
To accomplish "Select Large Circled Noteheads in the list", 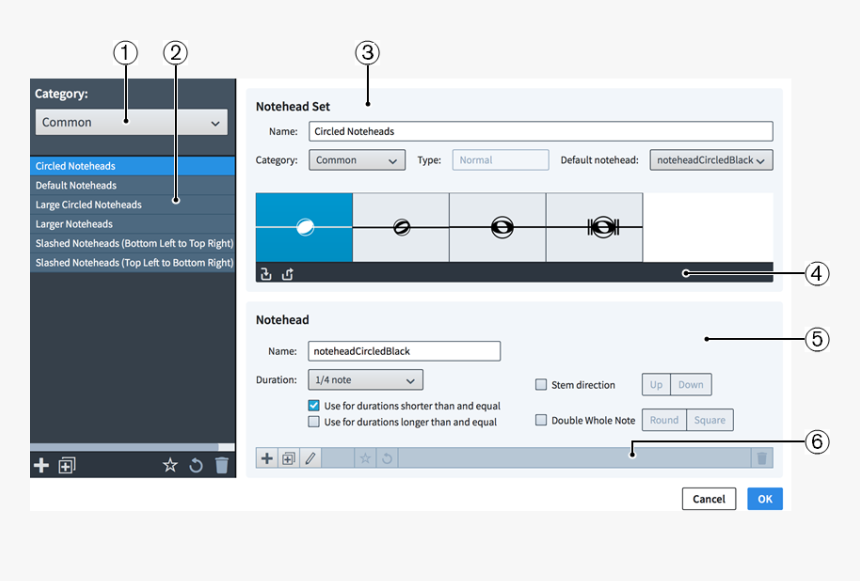I will pos(89,204).
